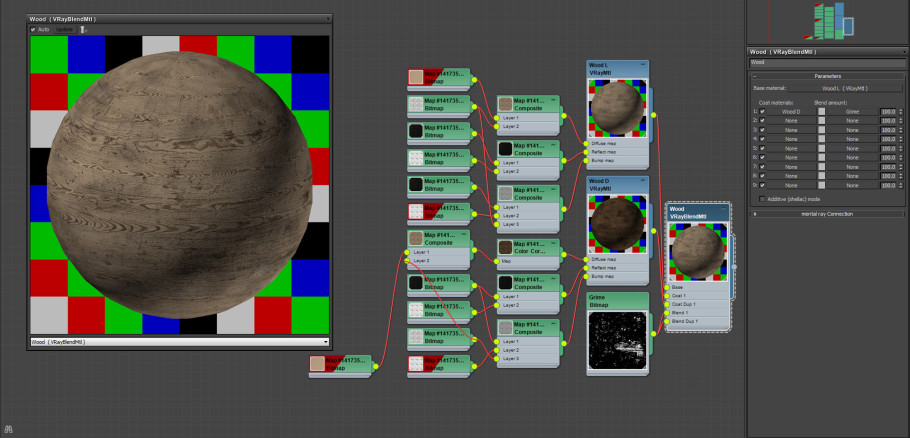910x438 pixels.
Task: Collapse the Color Correct map node
Action: pyautogui.click(x=553, y=244)
